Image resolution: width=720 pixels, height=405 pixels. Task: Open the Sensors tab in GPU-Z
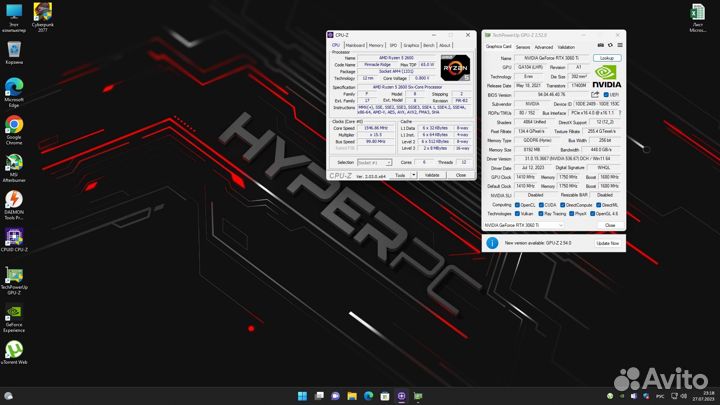tap(523, 47)
